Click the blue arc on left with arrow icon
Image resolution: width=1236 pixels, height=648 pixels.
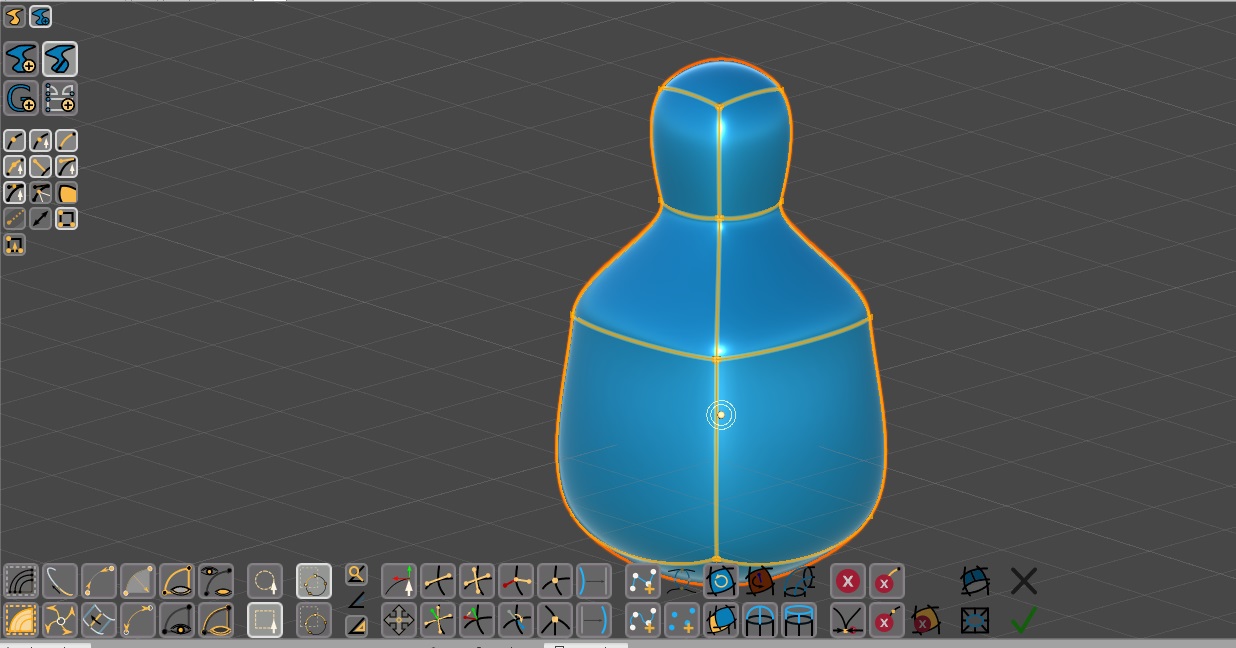point(593,581)
